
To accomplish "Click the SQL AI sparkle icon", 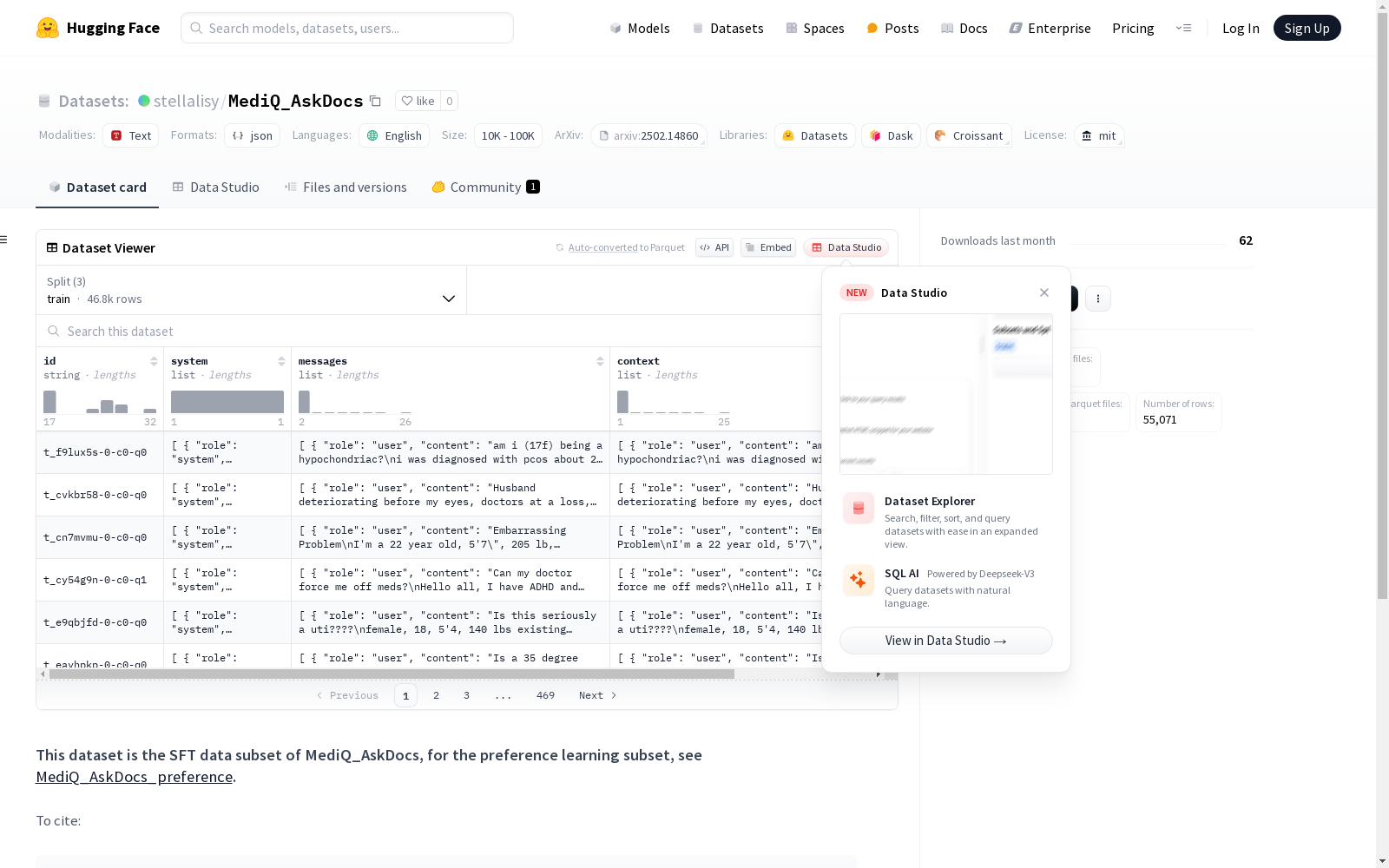I will [859, 580].
